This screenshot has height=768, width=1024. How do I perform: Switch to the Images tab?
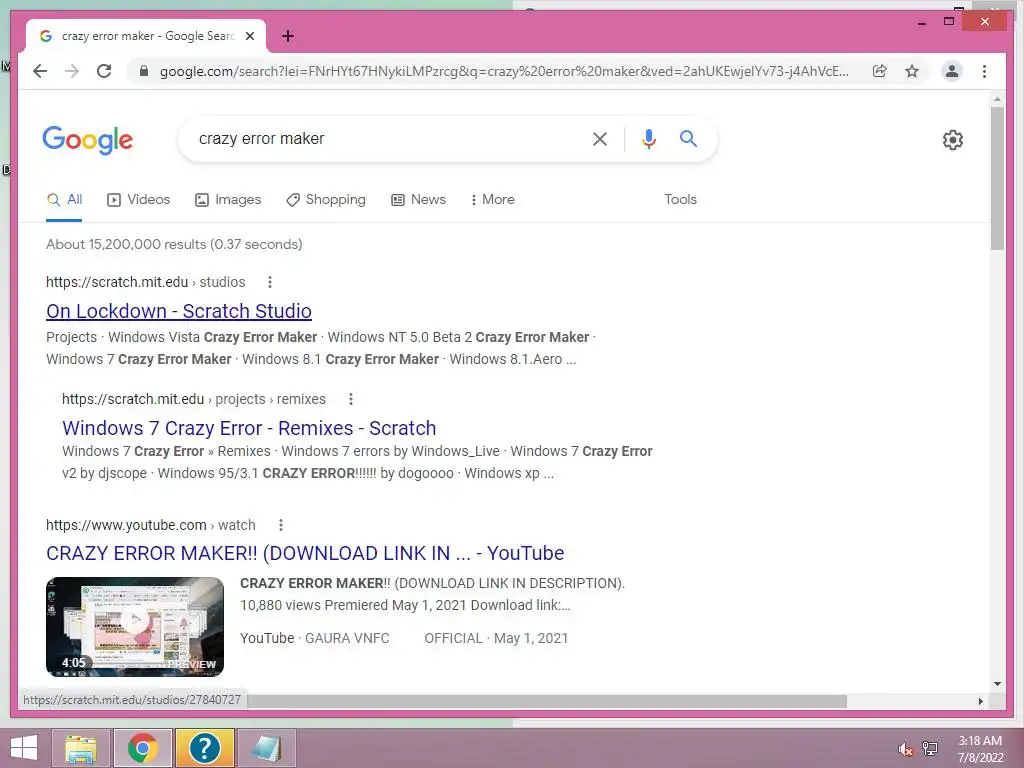click(228, 200)
